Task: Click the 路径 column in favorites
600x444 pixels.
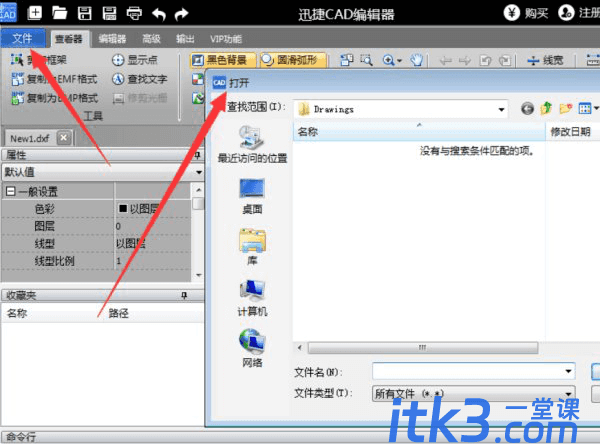Action: (x=119, y=313)
